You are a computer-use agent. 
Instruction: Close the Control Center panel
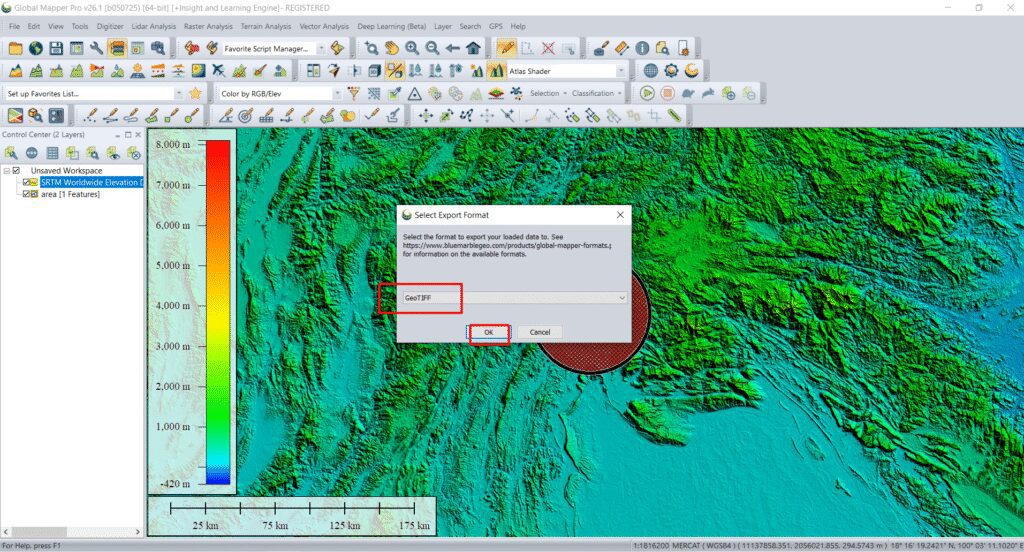pyautogui.click(x=138, y=135)
